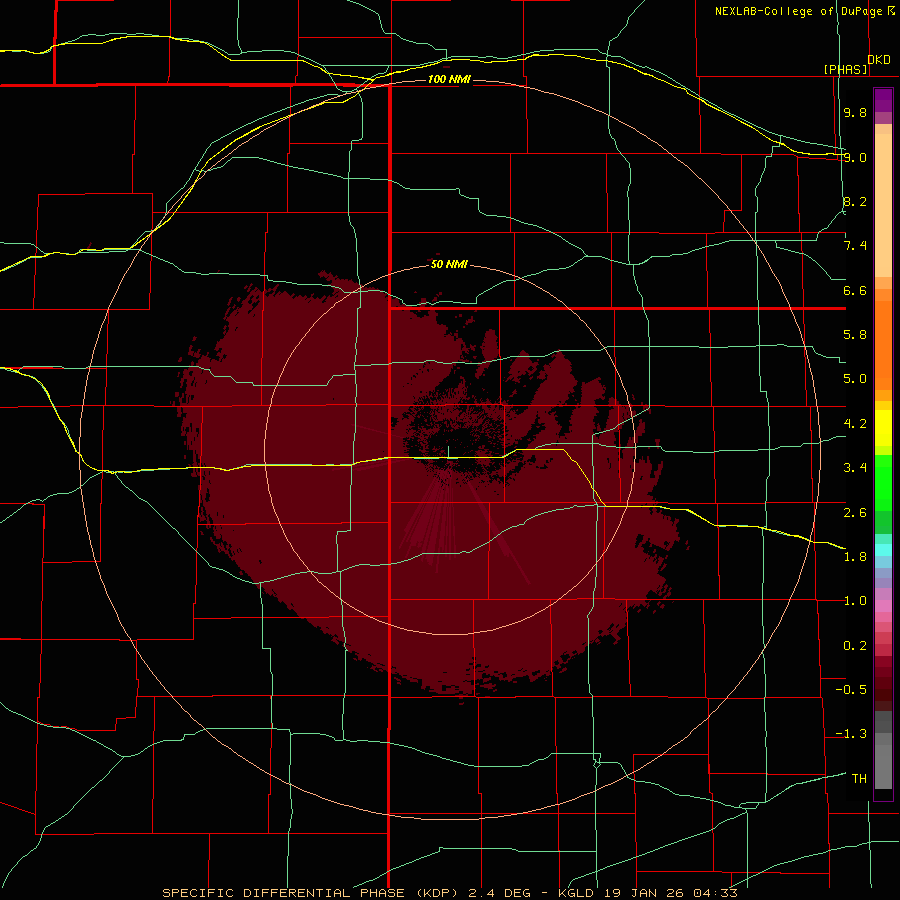This screenshot has width=900, height=900.
Task: Click the [PHAS] unit label
Action: 845,69
